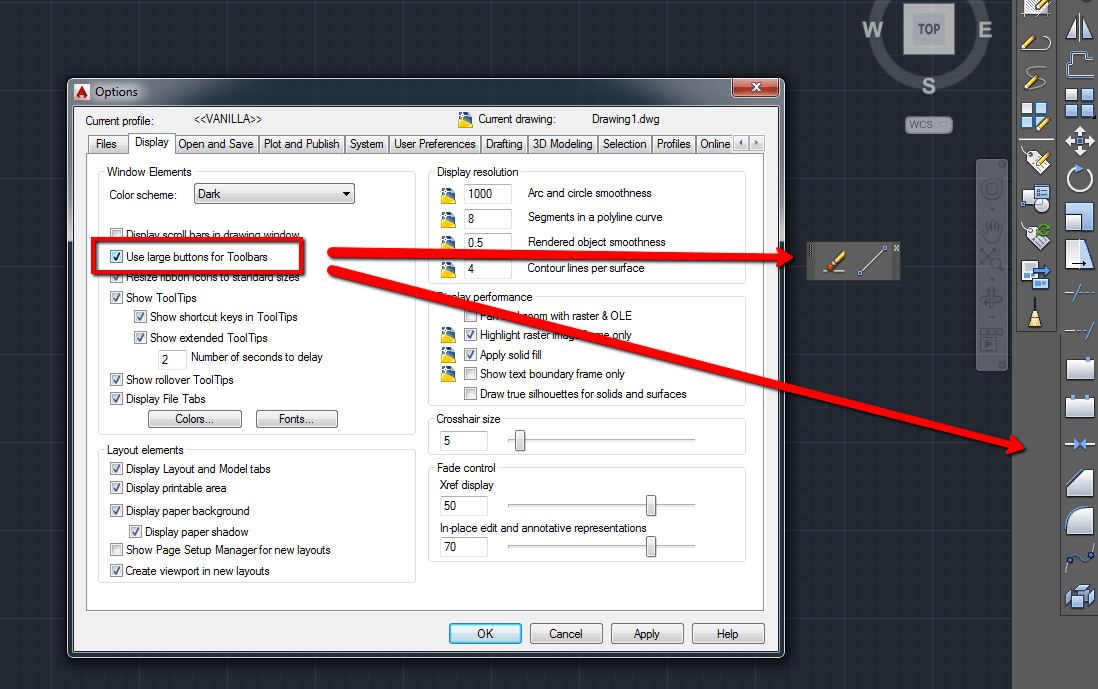Uncheck Use large buttons for Toolbars
The image size is (1098, 689).
click(x=117, y=256)
